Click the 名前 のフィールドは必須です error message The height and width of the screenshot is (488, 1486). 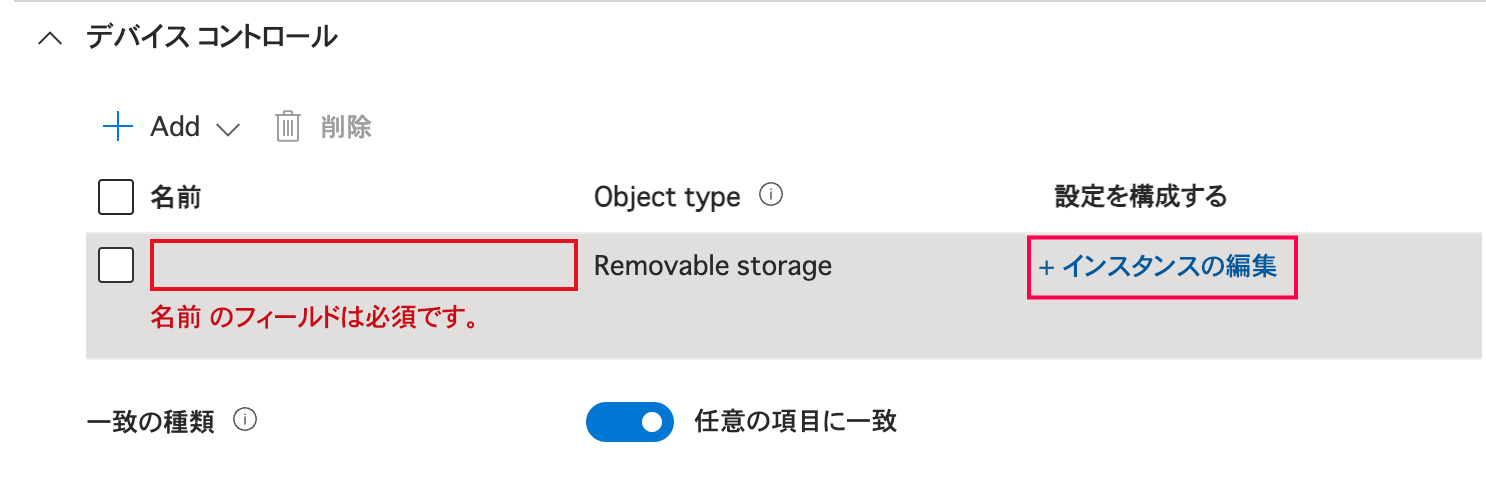[x=312, y=319]
